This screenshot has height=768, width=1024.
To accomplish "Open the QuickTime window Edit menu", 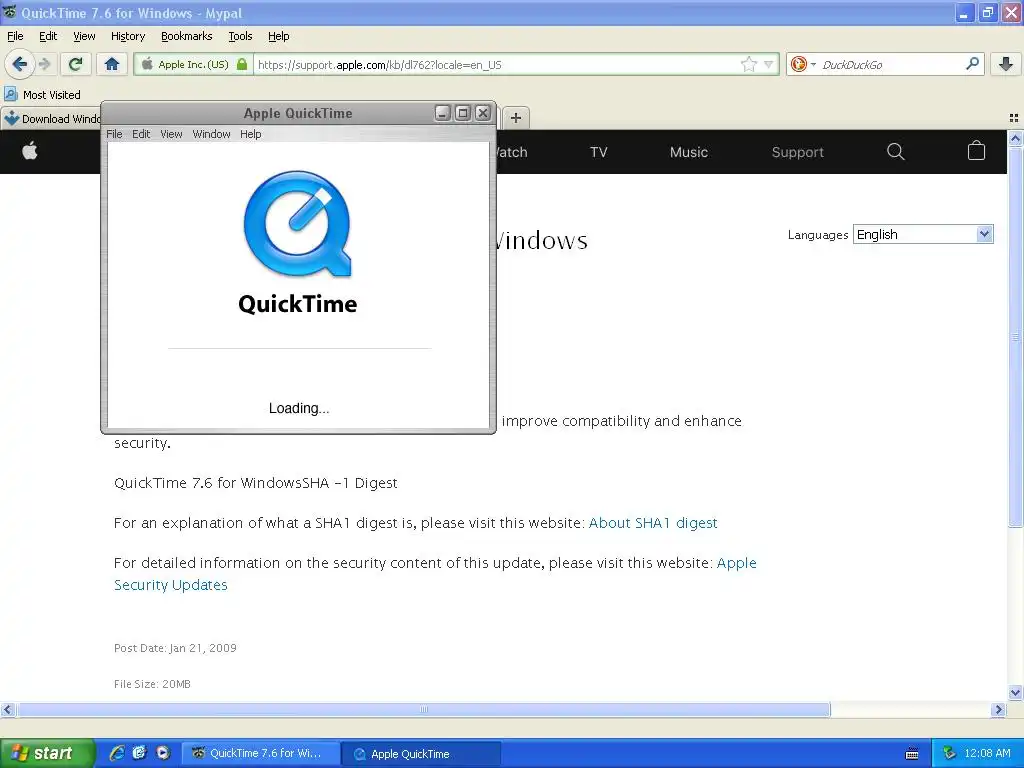I will [x=141, y=134].
